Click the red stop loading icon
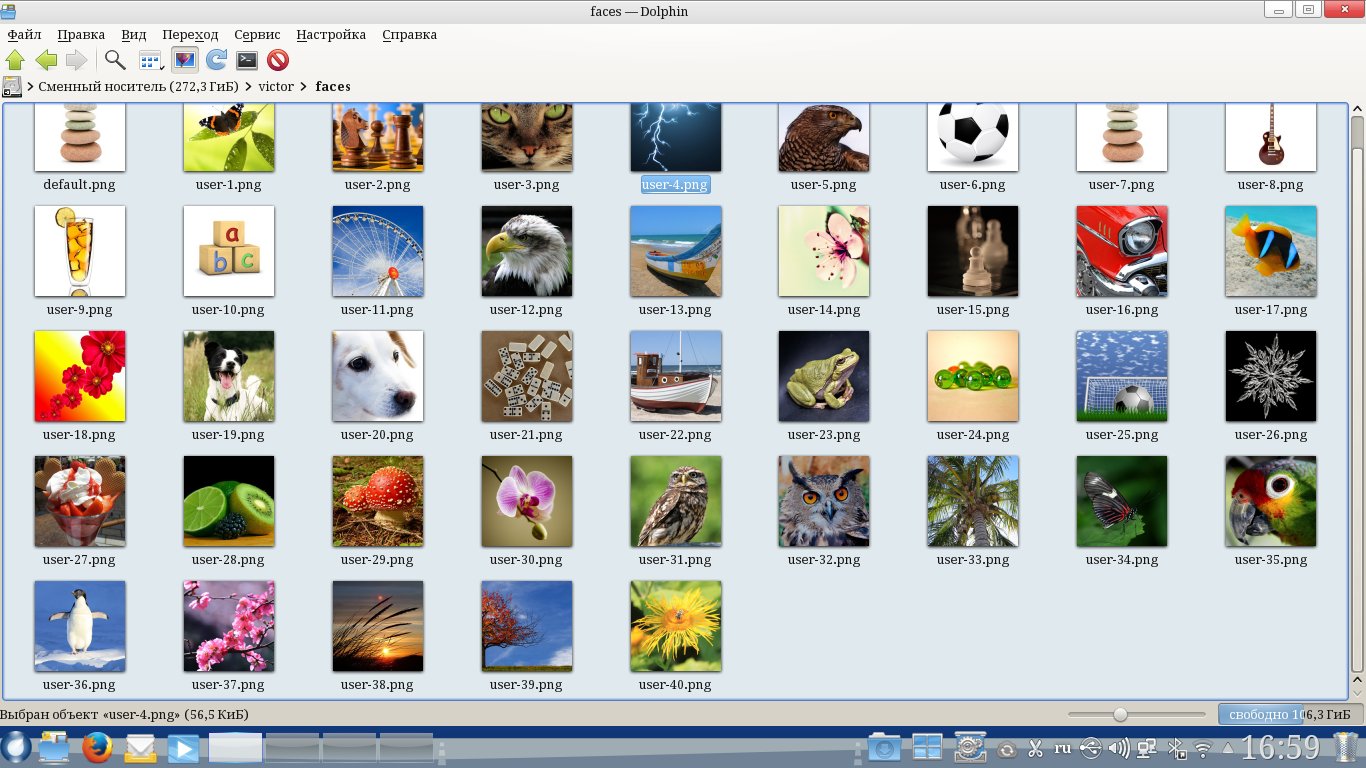This screenshot has width=1366, height=768. point(278,60)
